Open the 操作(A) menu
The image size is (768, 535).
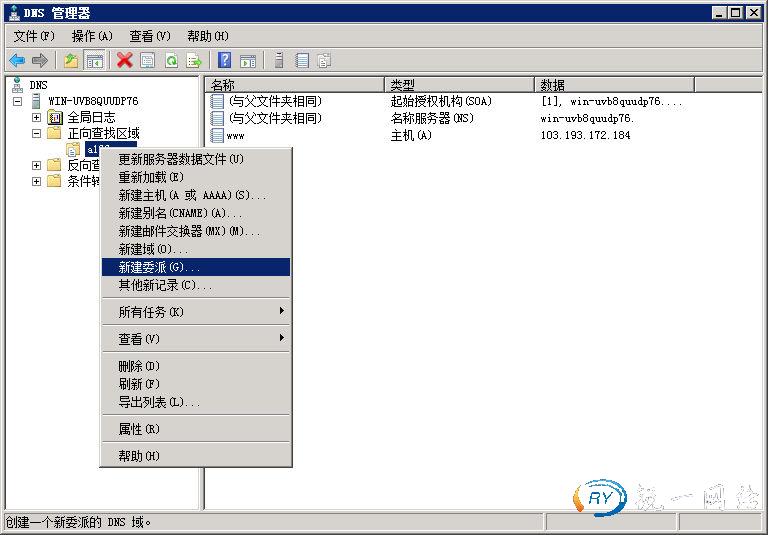point(92,36)
